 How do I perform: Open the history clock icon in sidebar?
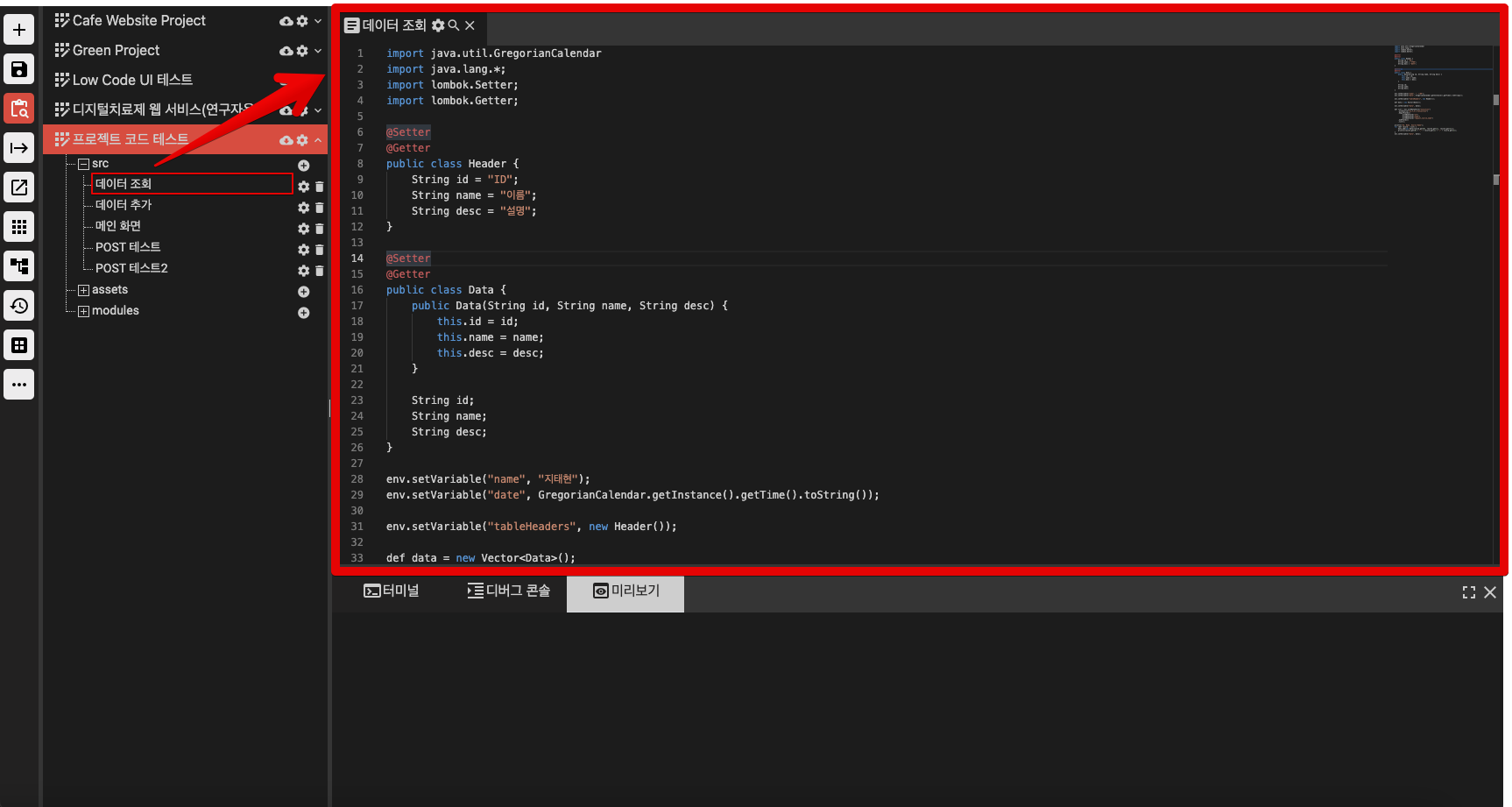[x=18, y=306]
